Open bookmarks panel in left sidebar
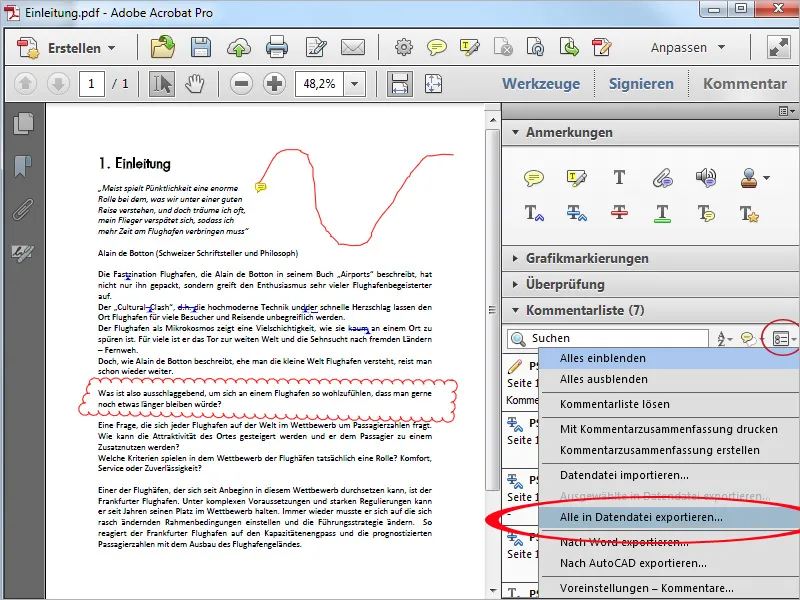Image resolution: width=800 pixels, height=600 pixels. coord(23,166)
